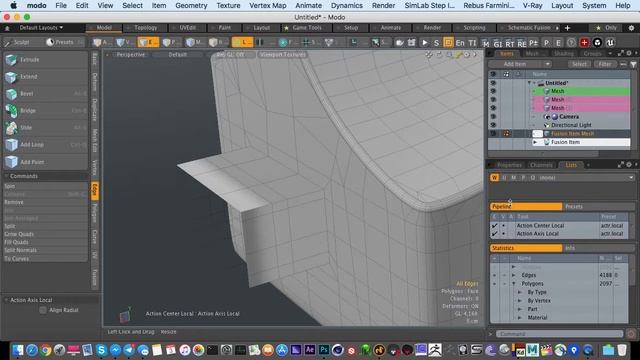Activate the Edges selection mode
This screenshot has height=360, width=640.
148,42
